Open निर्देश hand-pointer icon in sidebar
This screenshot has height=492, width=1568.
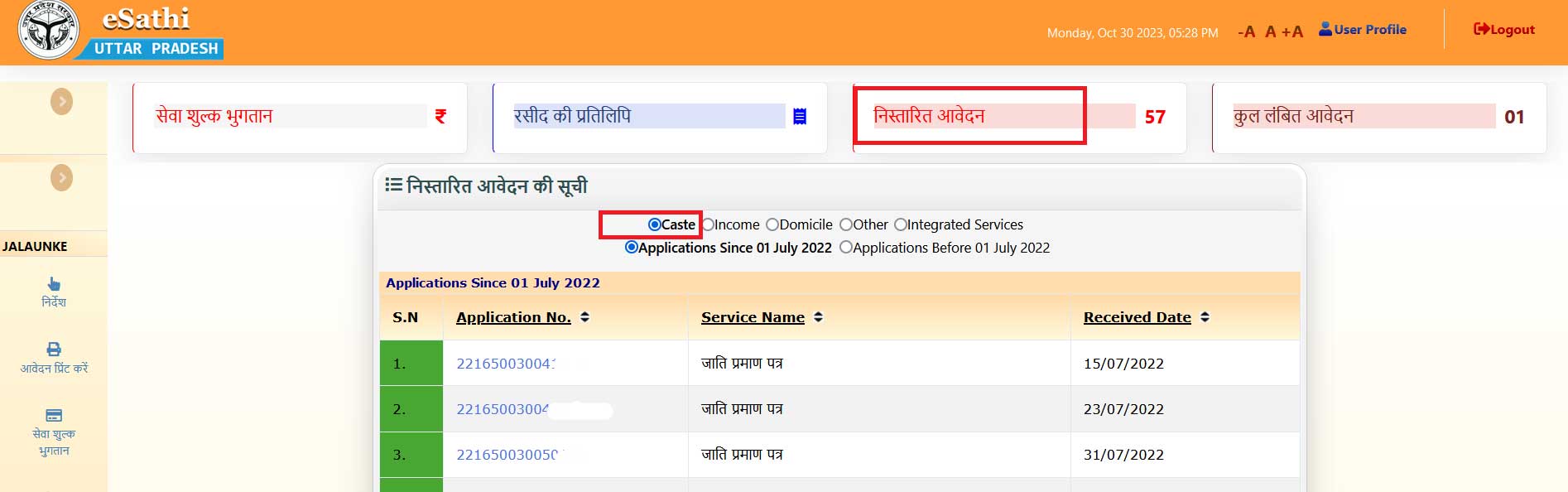click(x=54, y=284)
